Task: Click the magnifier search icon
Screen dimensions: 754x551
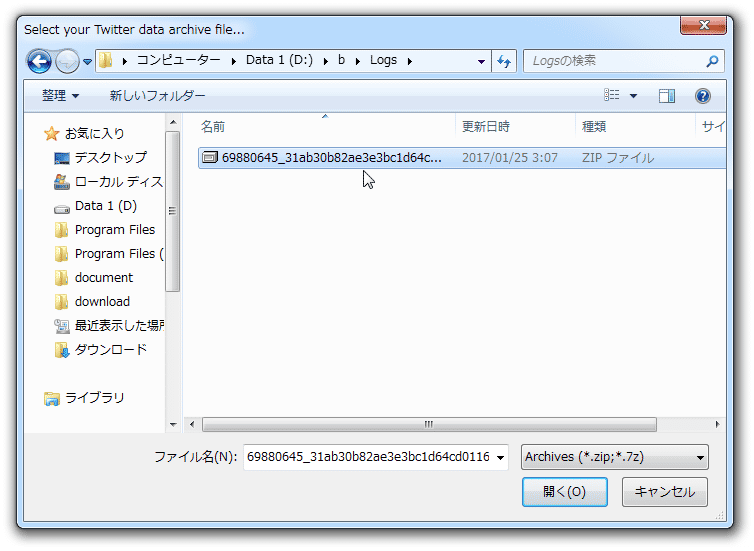Action: [x=713, y=61]
